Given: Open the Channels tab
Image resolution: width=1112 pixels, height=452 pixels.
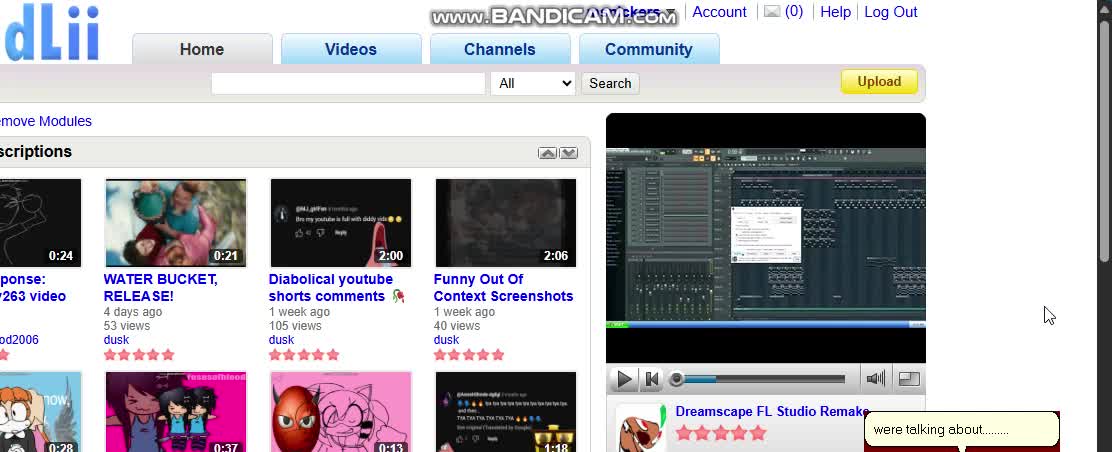Looking at the screenshot, I should pyautogui.click(x=500, y=49).
